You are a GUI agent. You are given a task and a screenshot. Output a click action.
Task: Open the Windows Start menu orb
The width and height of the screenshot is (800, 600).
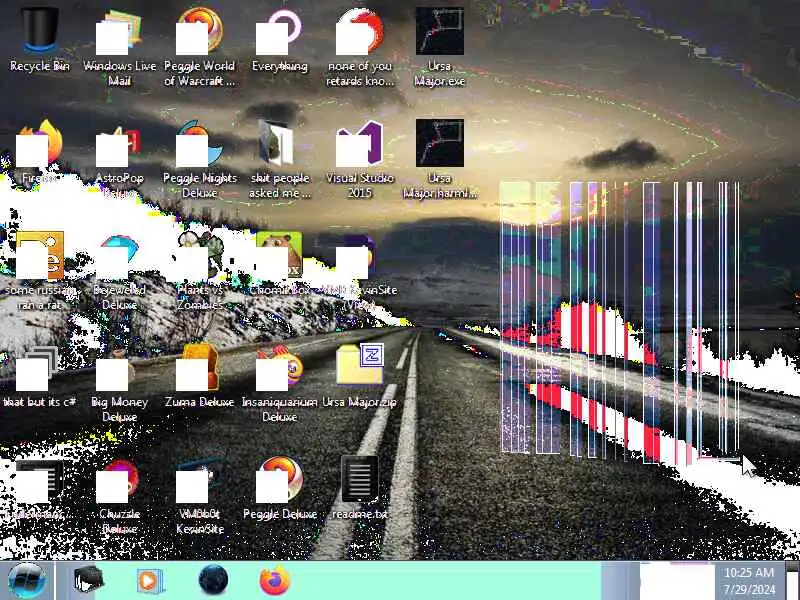click(x=27, y=580)
